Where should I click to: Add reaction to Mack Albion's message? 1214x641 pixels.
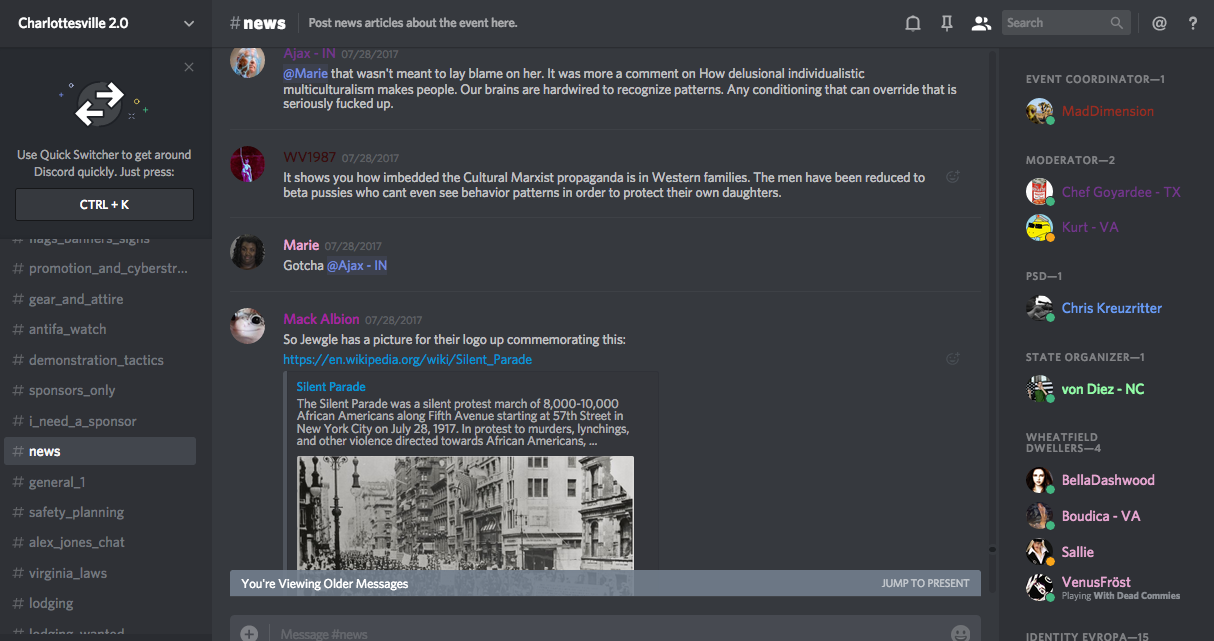click(953, 359)
